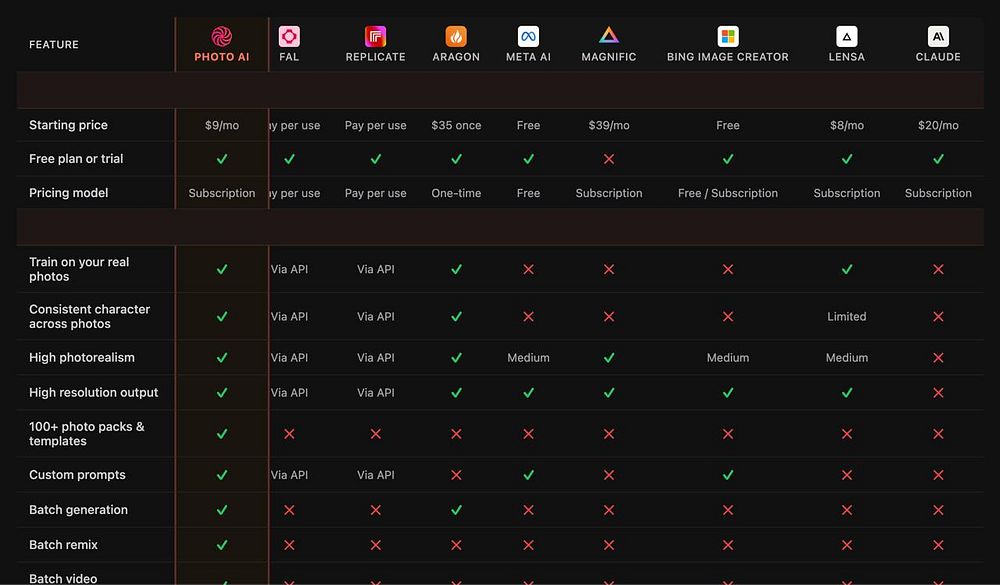Click Lensa checkmark for Train on your real photos
Image resolution: width=1000 pixels, height=585 pixels.
(x=847, y=269)
